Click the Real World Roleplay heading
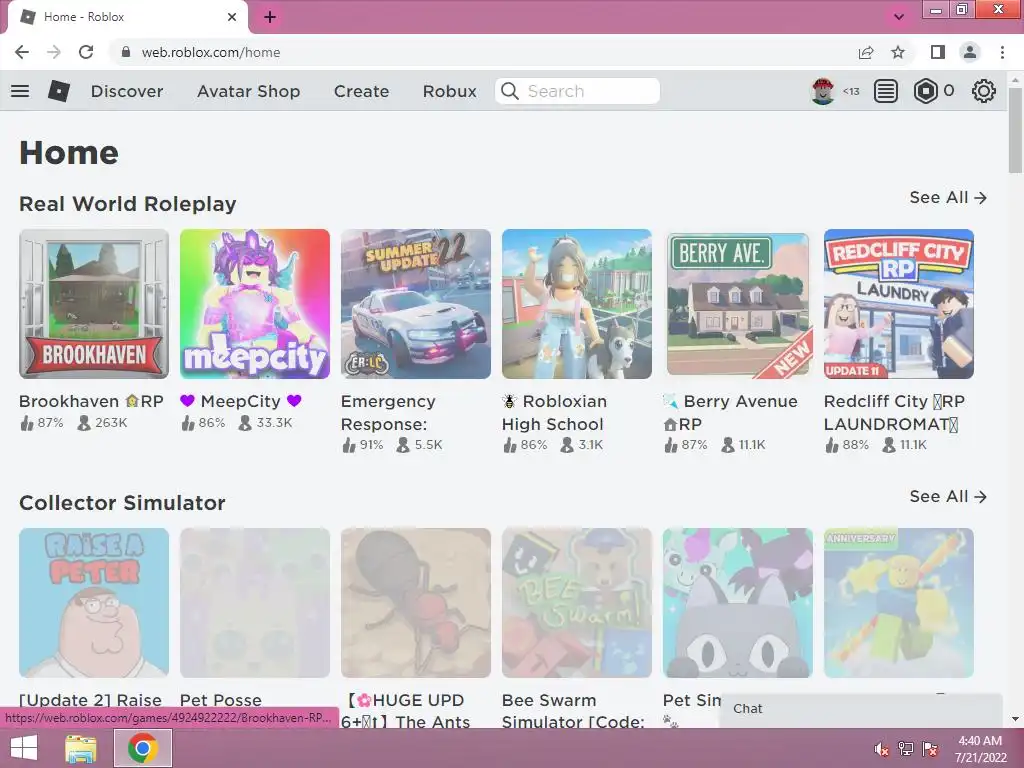 (x=127, y=204)
